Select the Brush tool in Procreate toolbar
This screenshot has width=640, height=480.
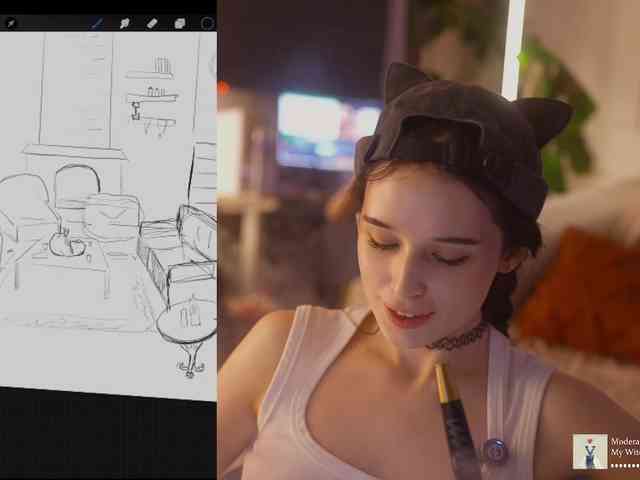[x=97, y=23]
